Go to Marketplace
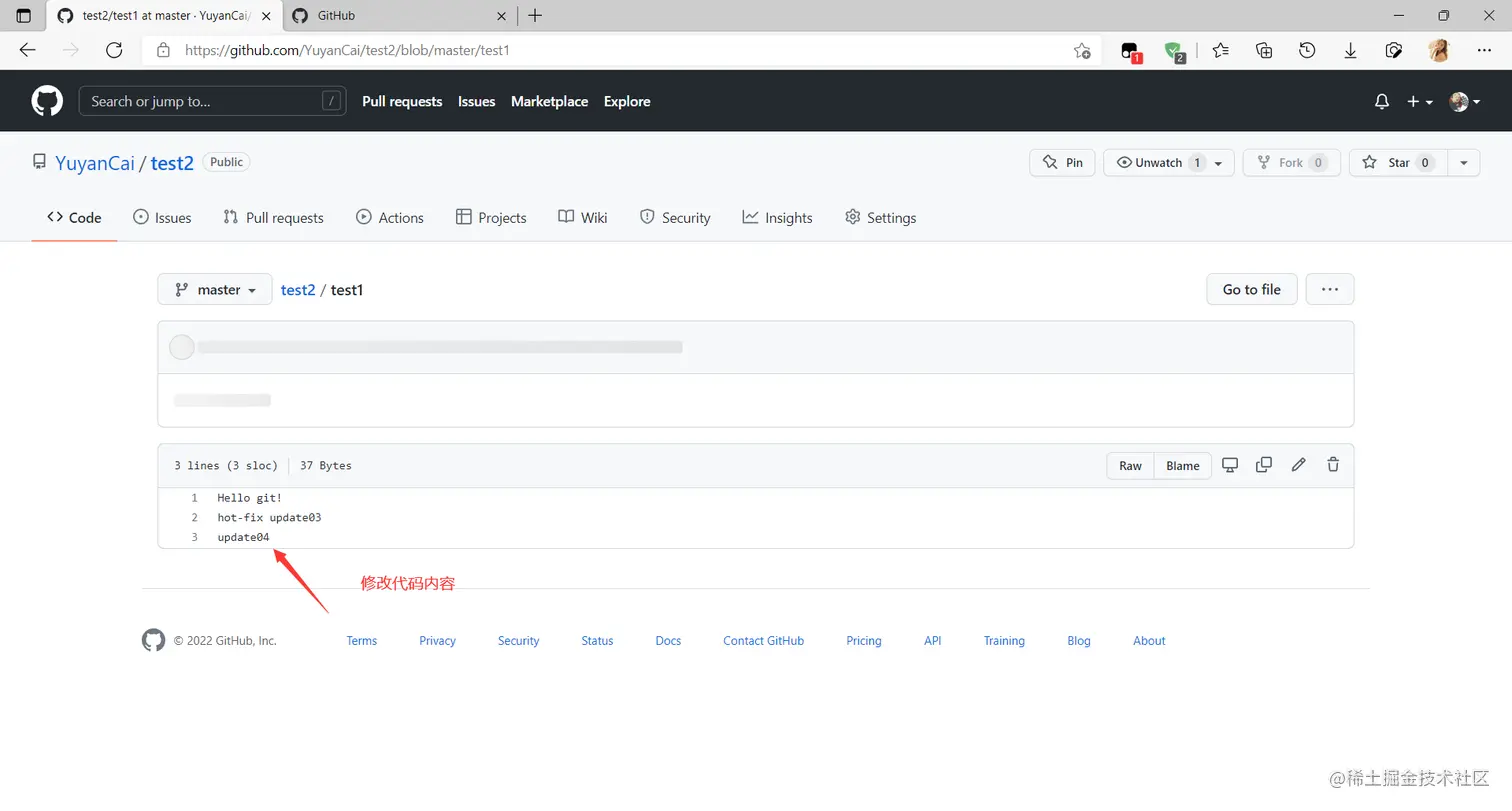This screenshot has height=811, width=1512. coord(549,101)
